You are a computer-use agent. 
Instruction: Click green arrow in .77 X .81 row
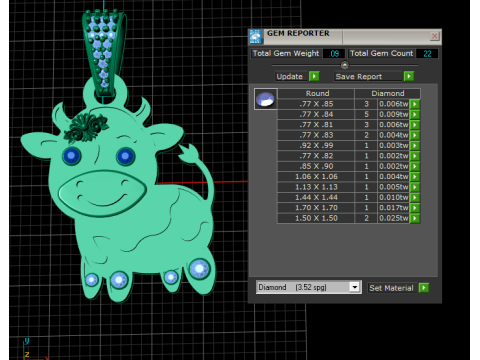pos(415,125)
